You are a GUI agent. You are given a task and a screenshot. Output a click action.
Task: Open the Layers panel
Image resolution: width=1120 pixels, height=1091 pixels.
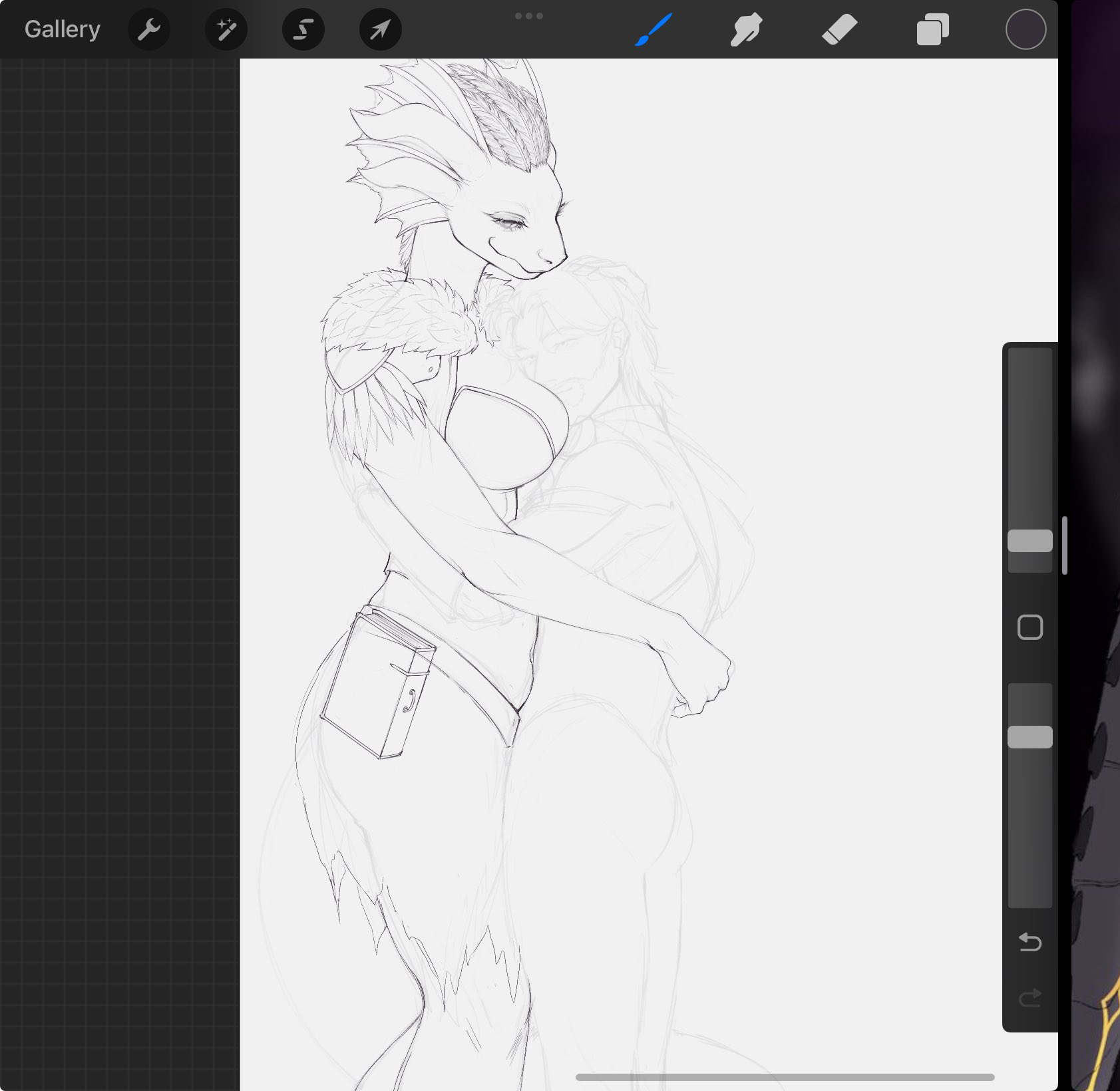932,30
